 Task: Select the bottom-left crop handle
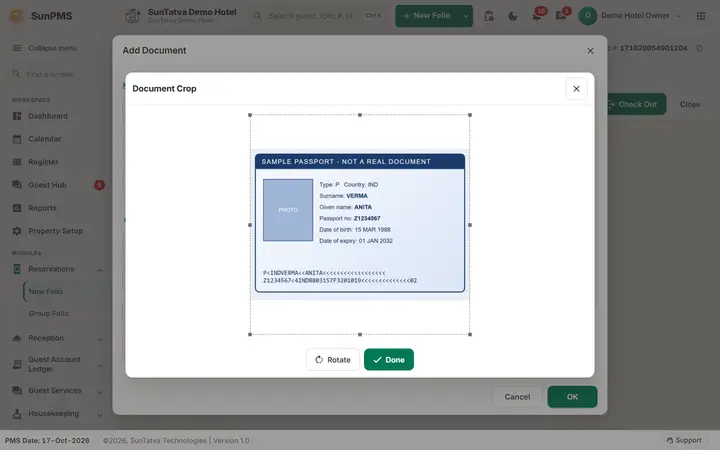tap(250, 334)
